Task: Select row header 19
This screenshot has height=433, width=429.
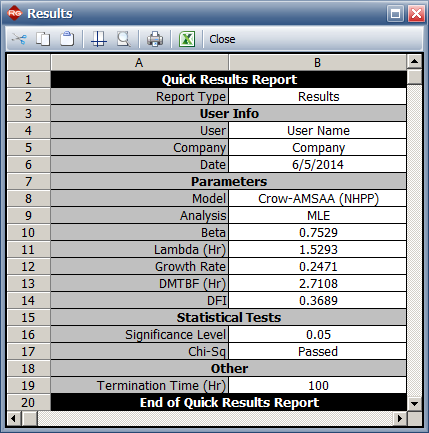Action: click(29, 385)
